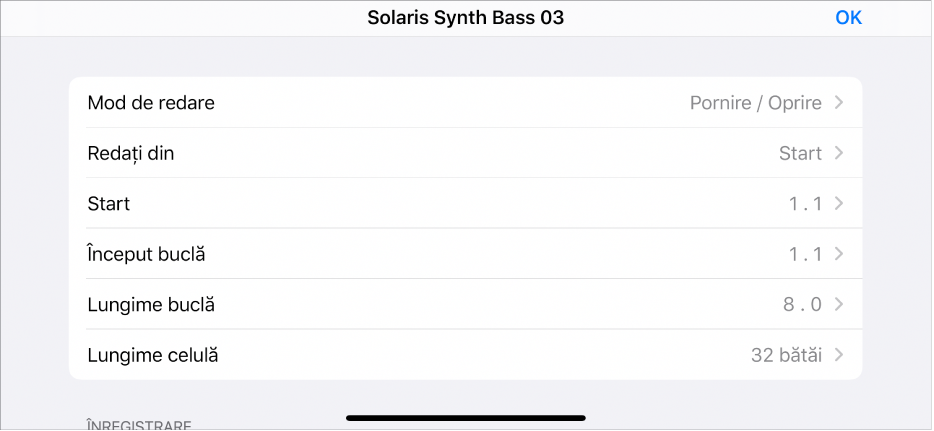Tap chevron beside Redați din Start value
The image size is (934, 431).
pyautogui.click(x=839, y=153)
